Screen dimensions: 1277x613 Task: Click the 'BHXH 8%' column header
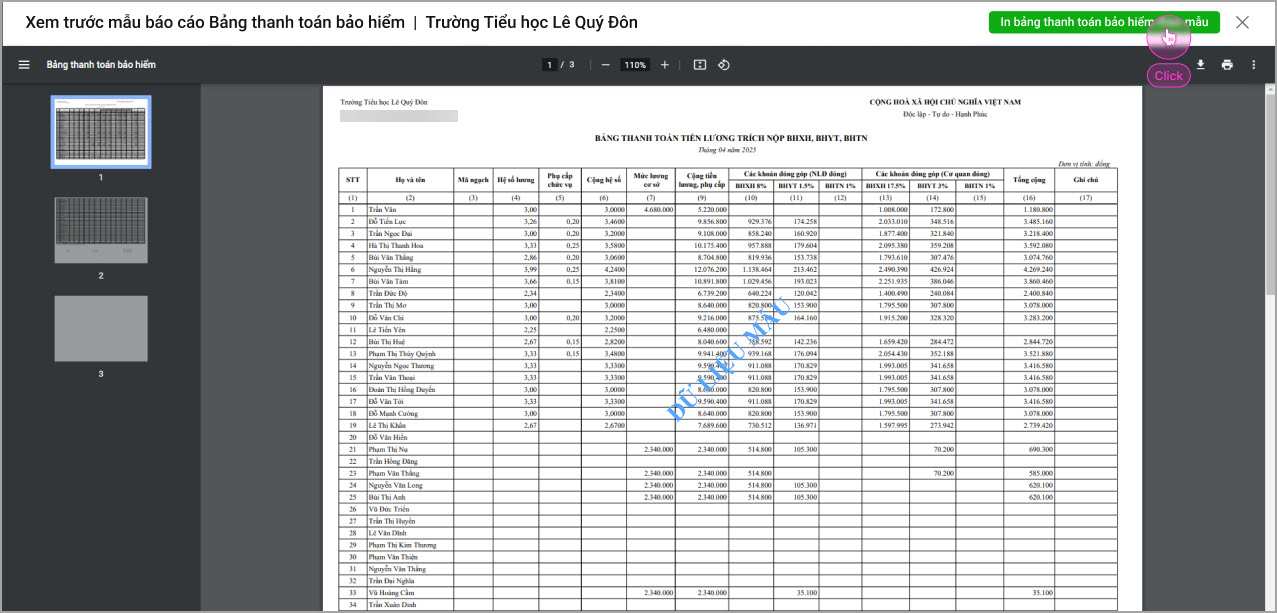tap(751, 186)
